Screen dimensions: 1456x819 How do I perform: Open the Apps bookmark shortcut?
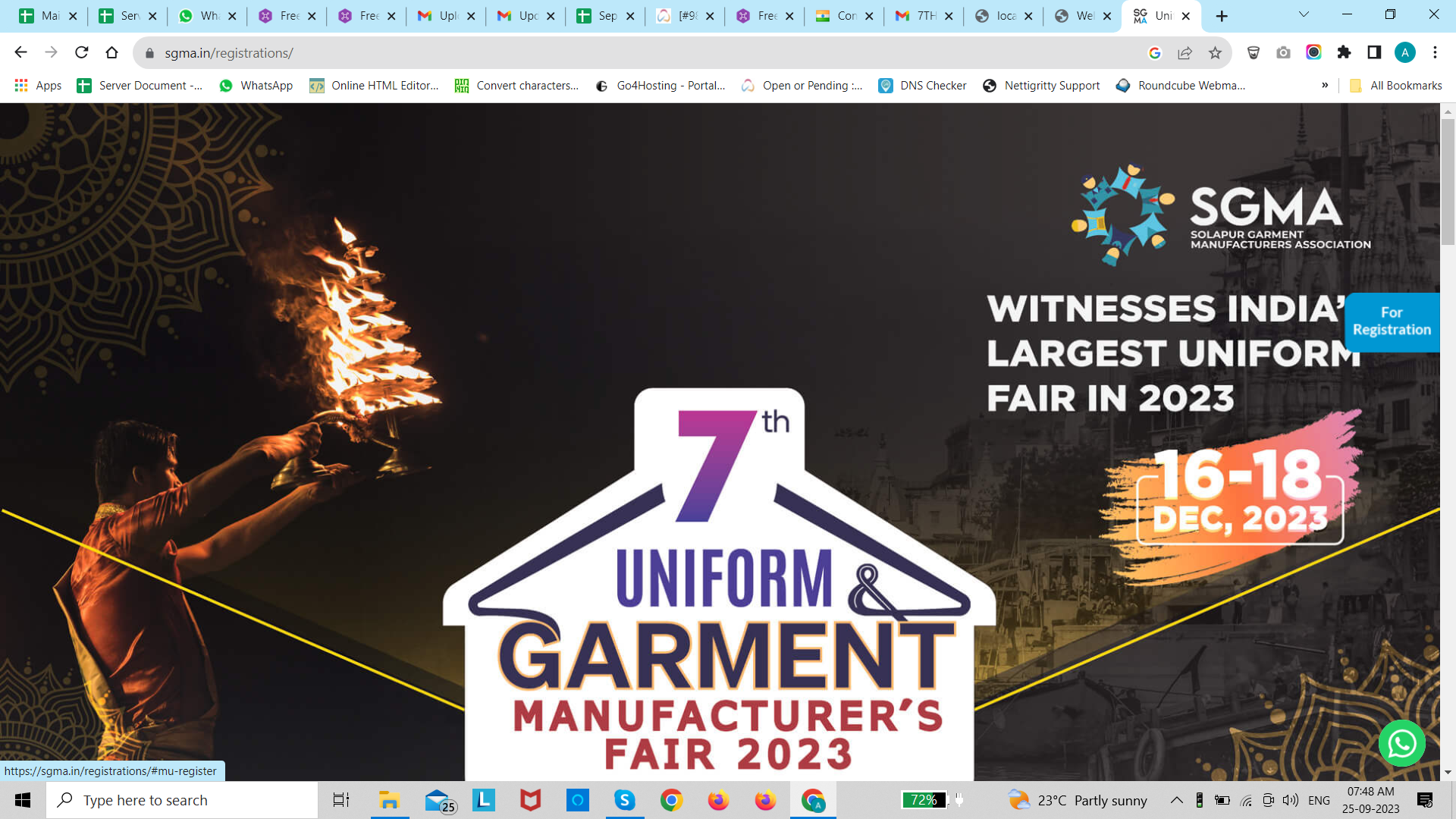coord(38,86)
